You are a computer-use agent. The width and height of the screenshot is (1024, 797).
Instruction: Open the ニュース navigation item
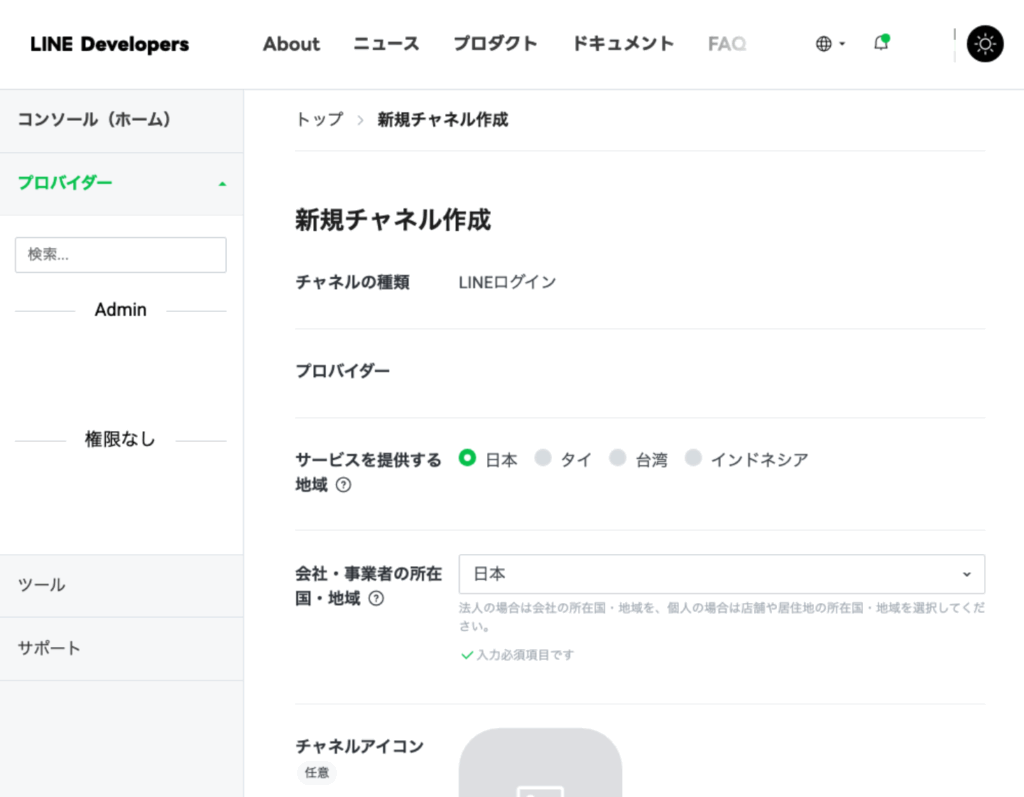pos(386,44)
